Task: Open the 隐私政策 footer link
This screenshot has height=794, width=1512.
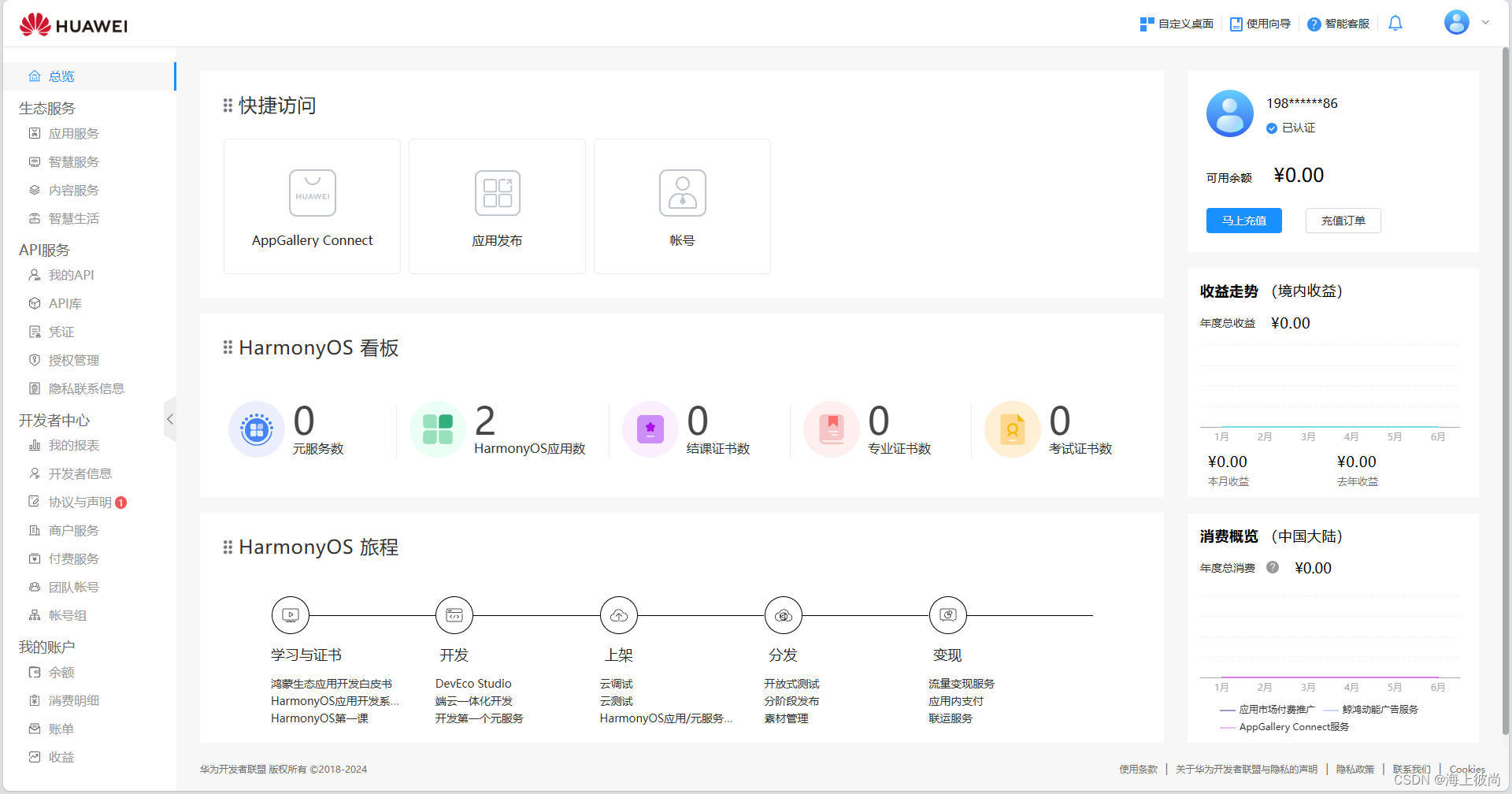Action: click(x=1355, y=769)
